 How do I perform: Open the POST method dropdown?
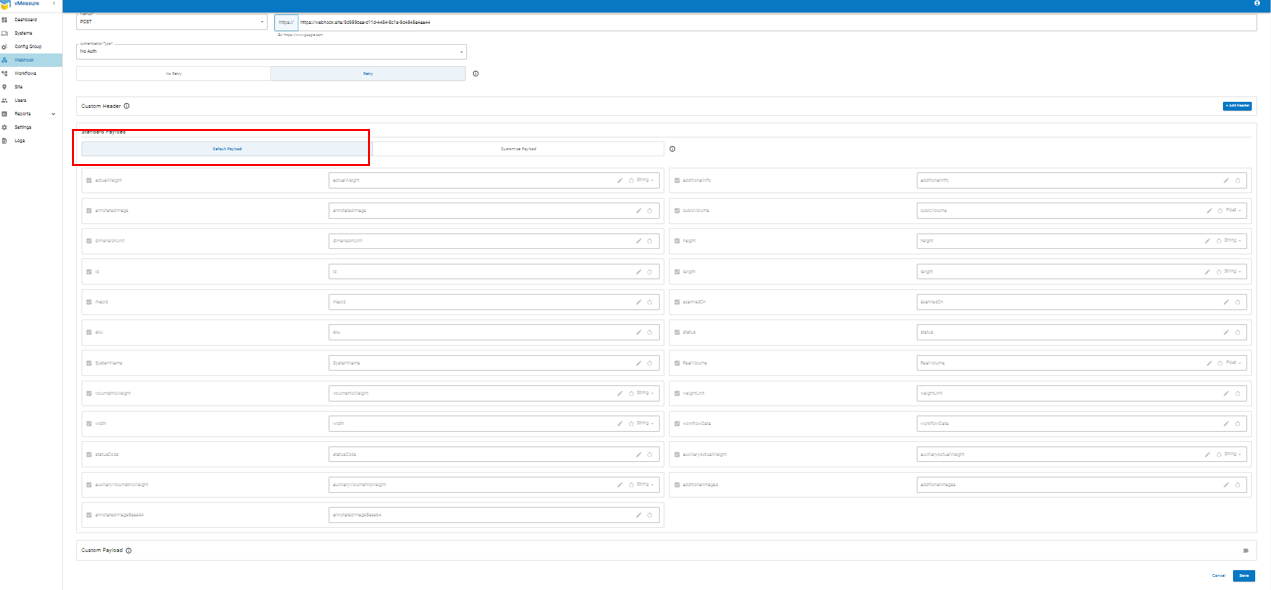[x=172, y=22]
